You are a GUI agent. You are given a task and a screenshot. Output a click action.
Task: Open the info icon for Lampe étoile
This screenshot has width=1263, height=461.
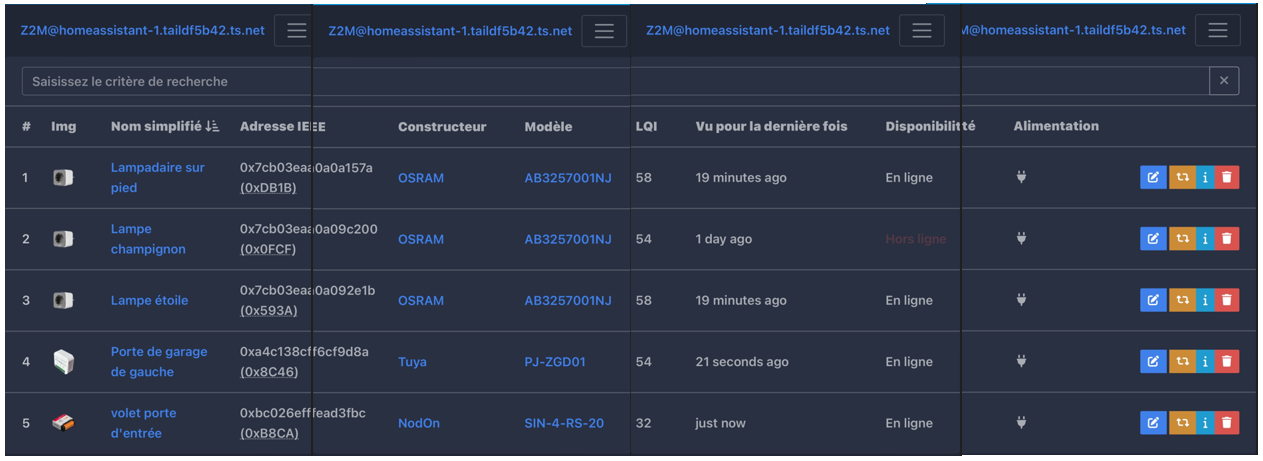(1205, 300)
